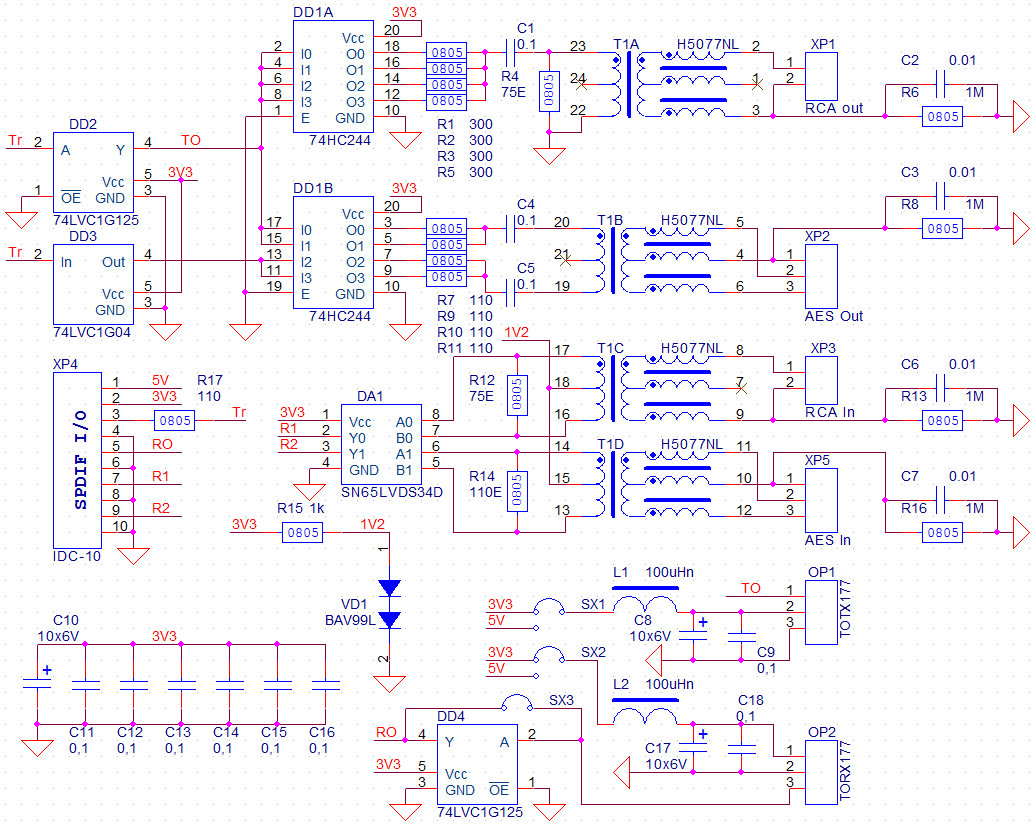This screenshot has height=826, width=1036.
Task: Click the R11 110 value list entry
Action: click(465, 348)
